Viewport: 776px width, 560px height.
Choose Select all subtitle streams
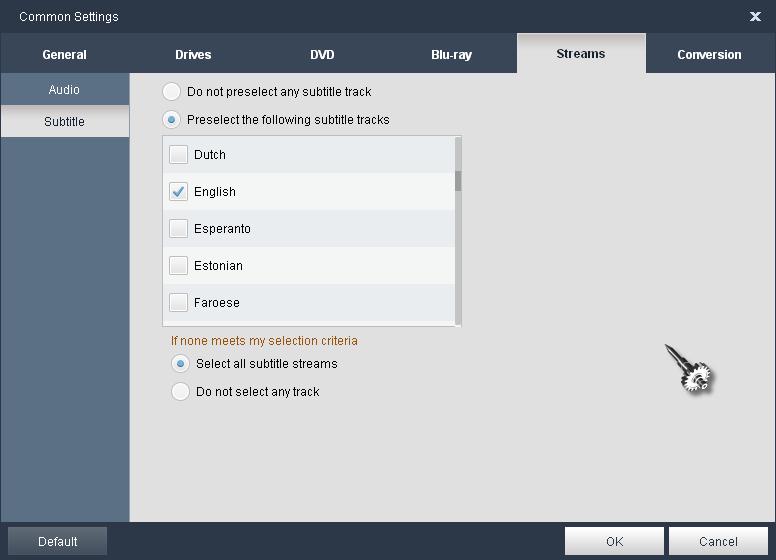click(x=181, y=364)
